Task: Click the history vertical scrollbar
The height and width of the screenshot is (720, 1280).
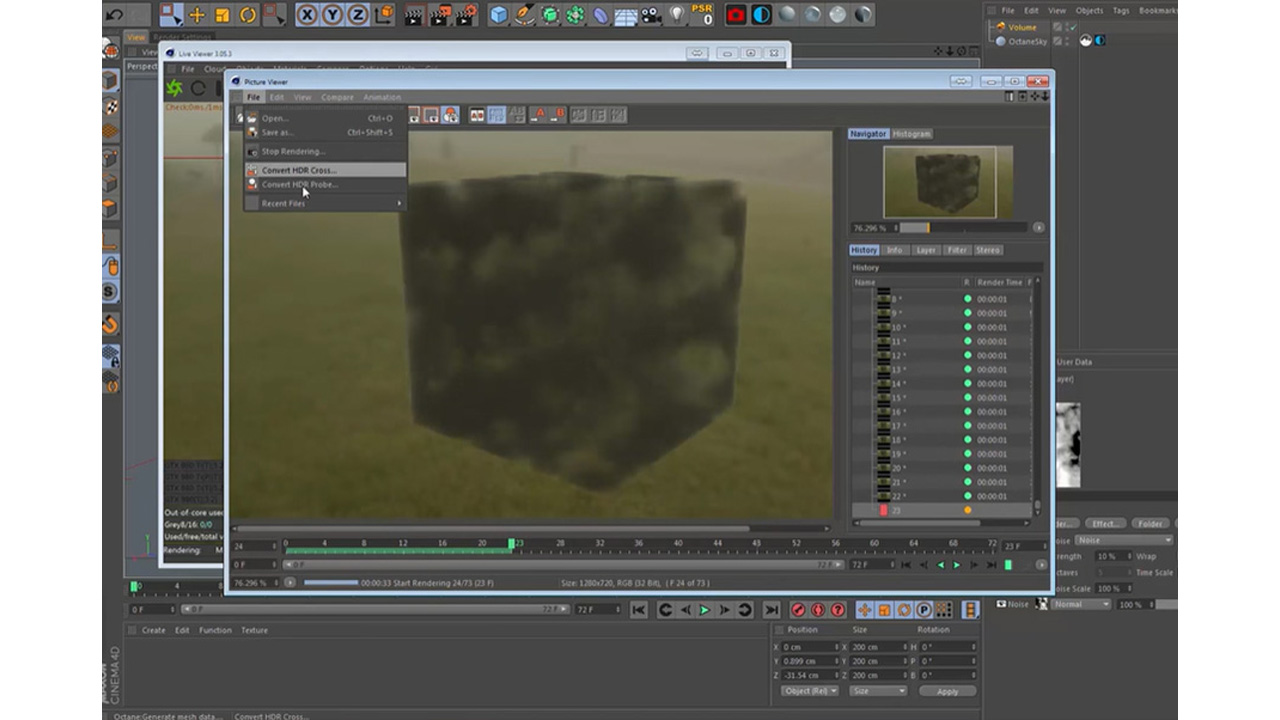Action: point(1037,396)
